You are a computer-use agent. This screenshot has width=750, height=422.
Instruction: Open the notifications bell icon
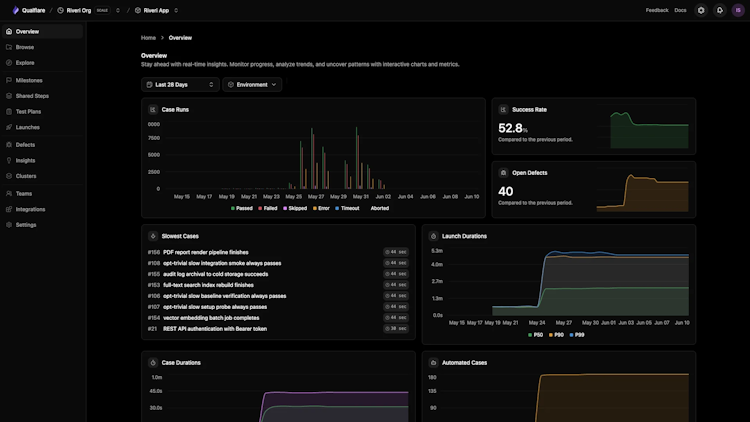pos(719,10)
